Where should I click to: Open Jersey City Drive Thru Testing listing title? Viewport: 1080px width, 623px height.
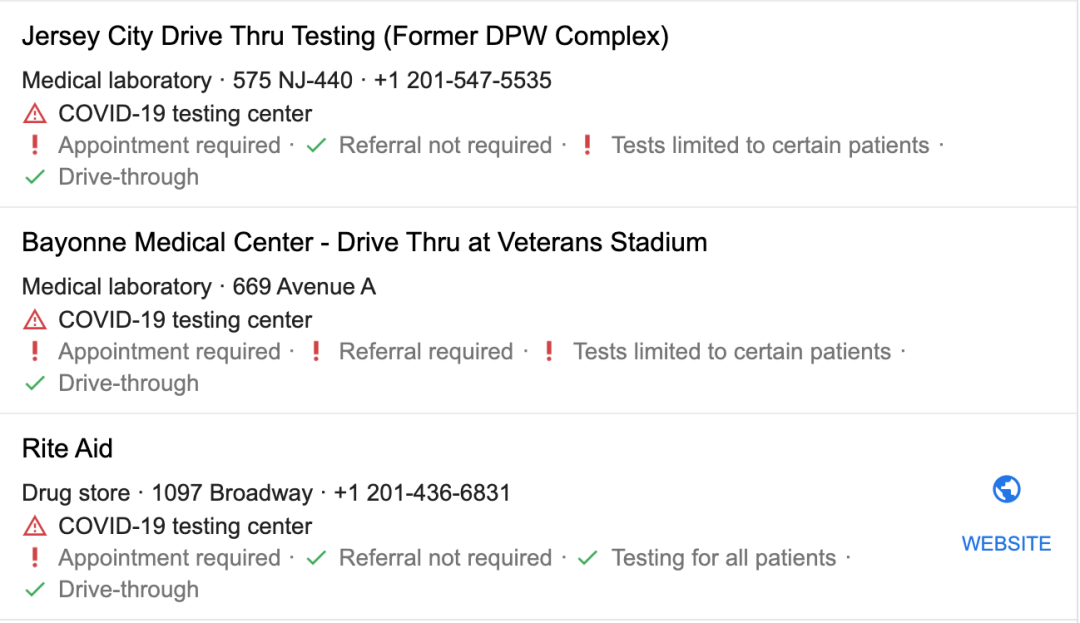(x=345, y=37)
